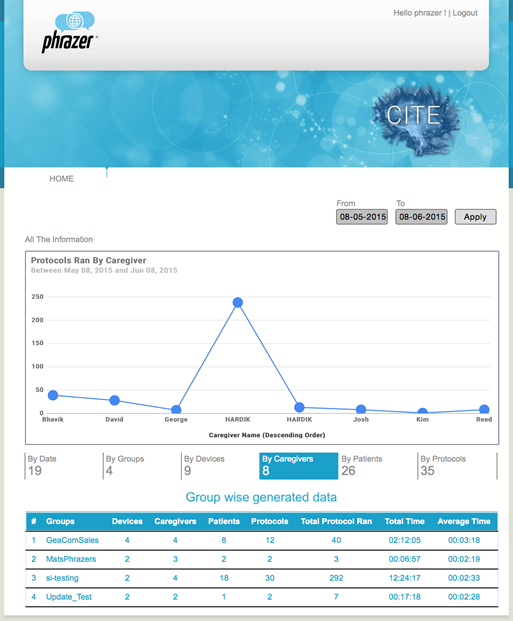Click the CITE brain graphic
Viewport: 513px width, 621px height.
[415, 119]
